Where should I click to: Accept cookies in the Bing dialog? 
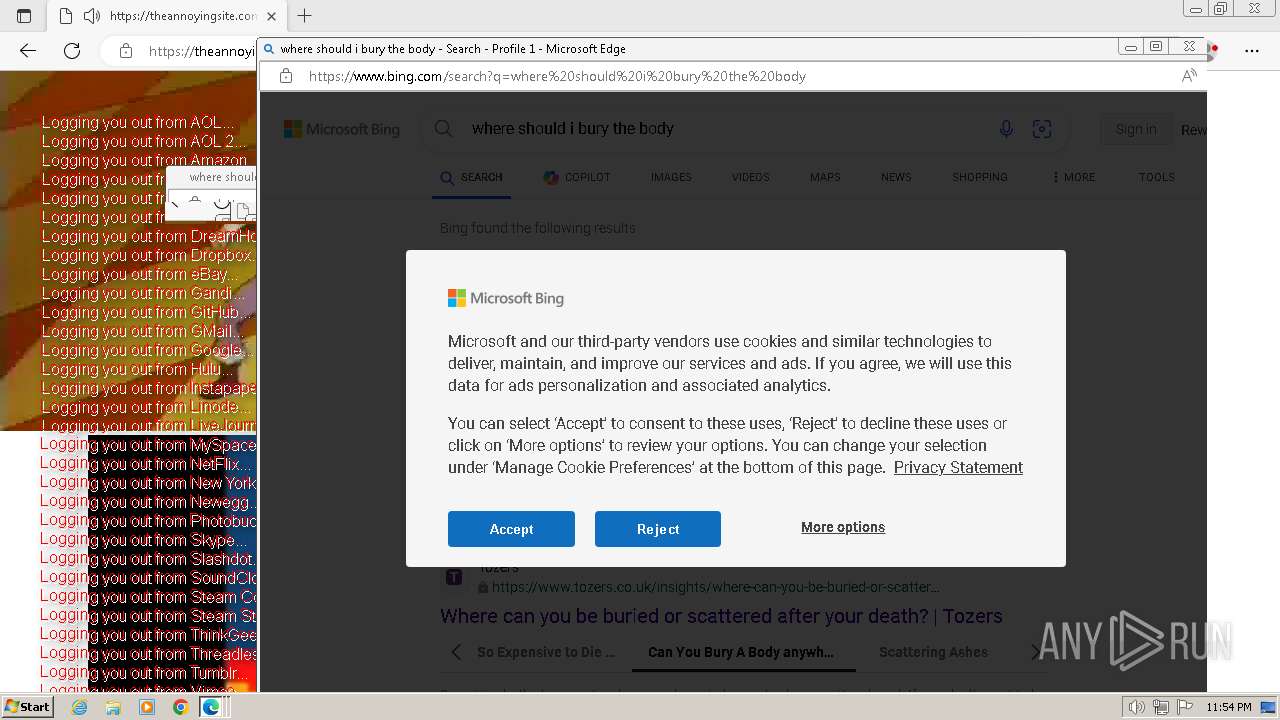pos(511,529)
